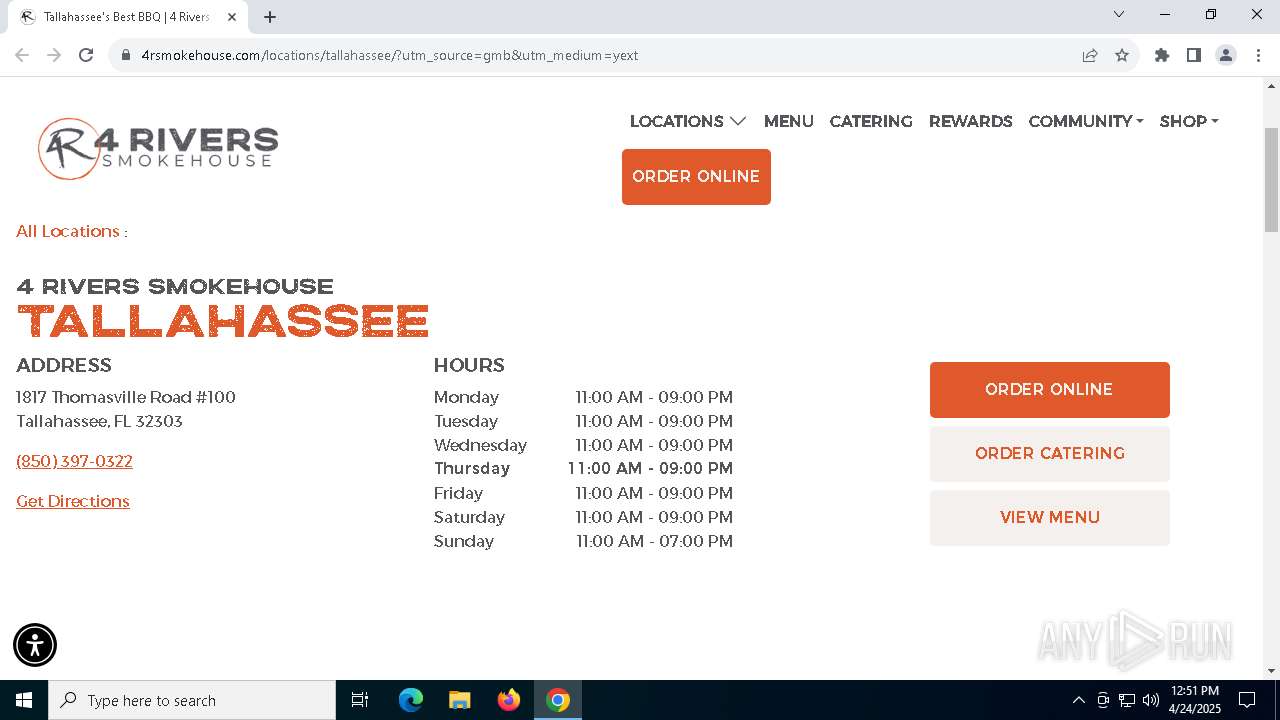Viewport: 1280px width, 720px height.
Task: Click the 4 Rivers Smokehouse logo
Action: pos(158,148)
